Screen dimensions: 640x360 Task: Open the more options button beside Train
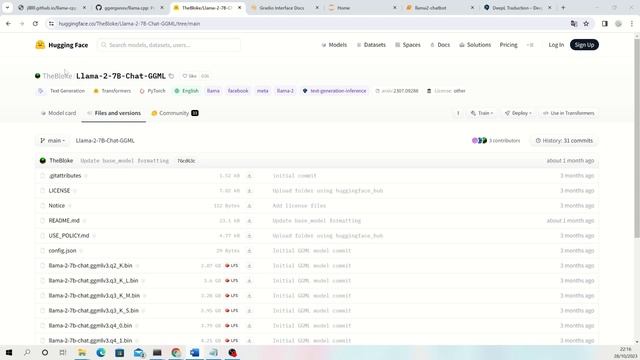click(458, 113)
